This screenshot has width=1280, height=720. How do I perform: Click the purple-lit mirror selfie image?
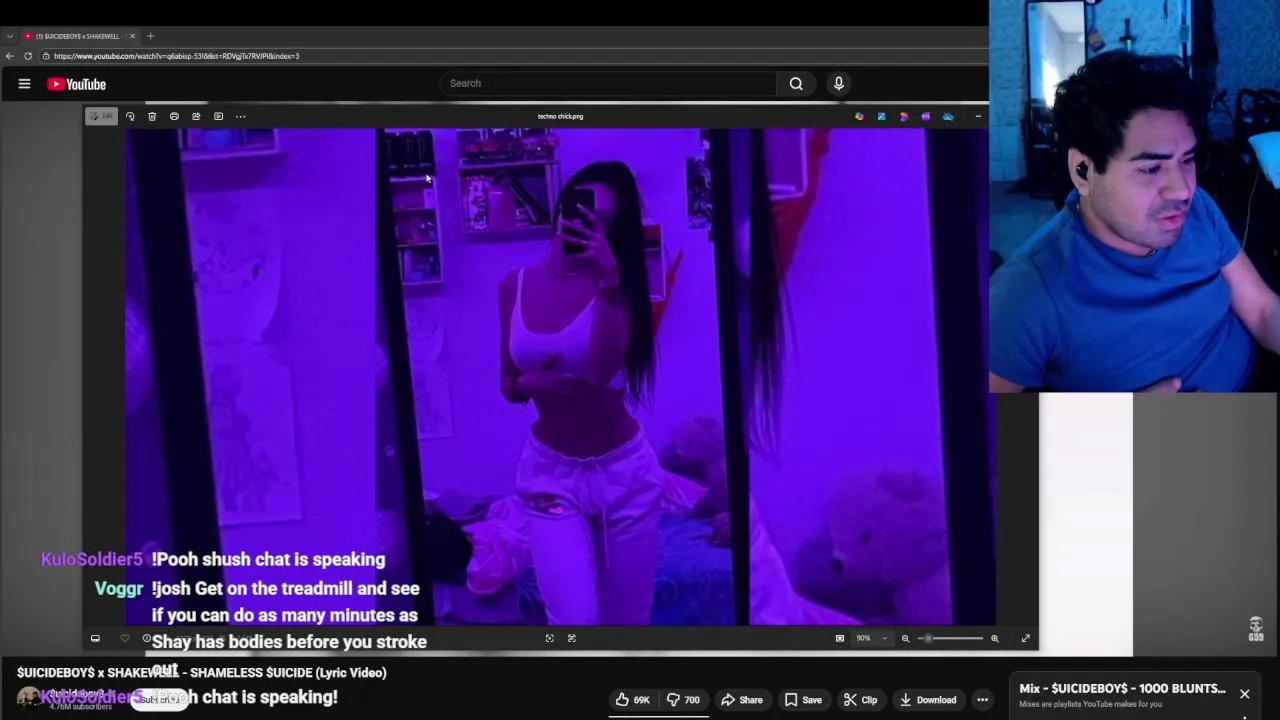pos(560,377)
